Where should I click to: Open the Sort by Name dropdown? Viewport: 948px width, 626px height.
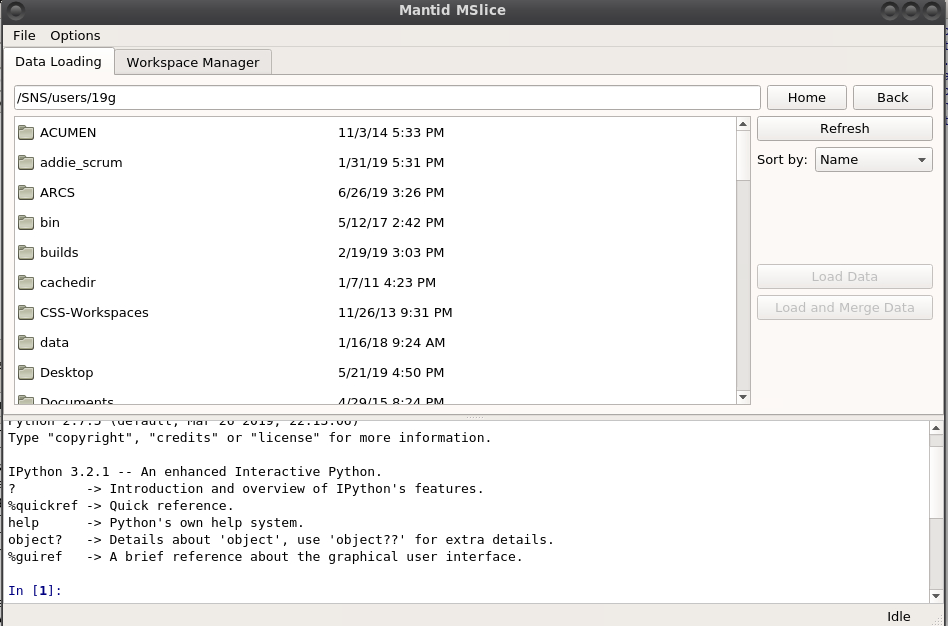tap(873, 160)
